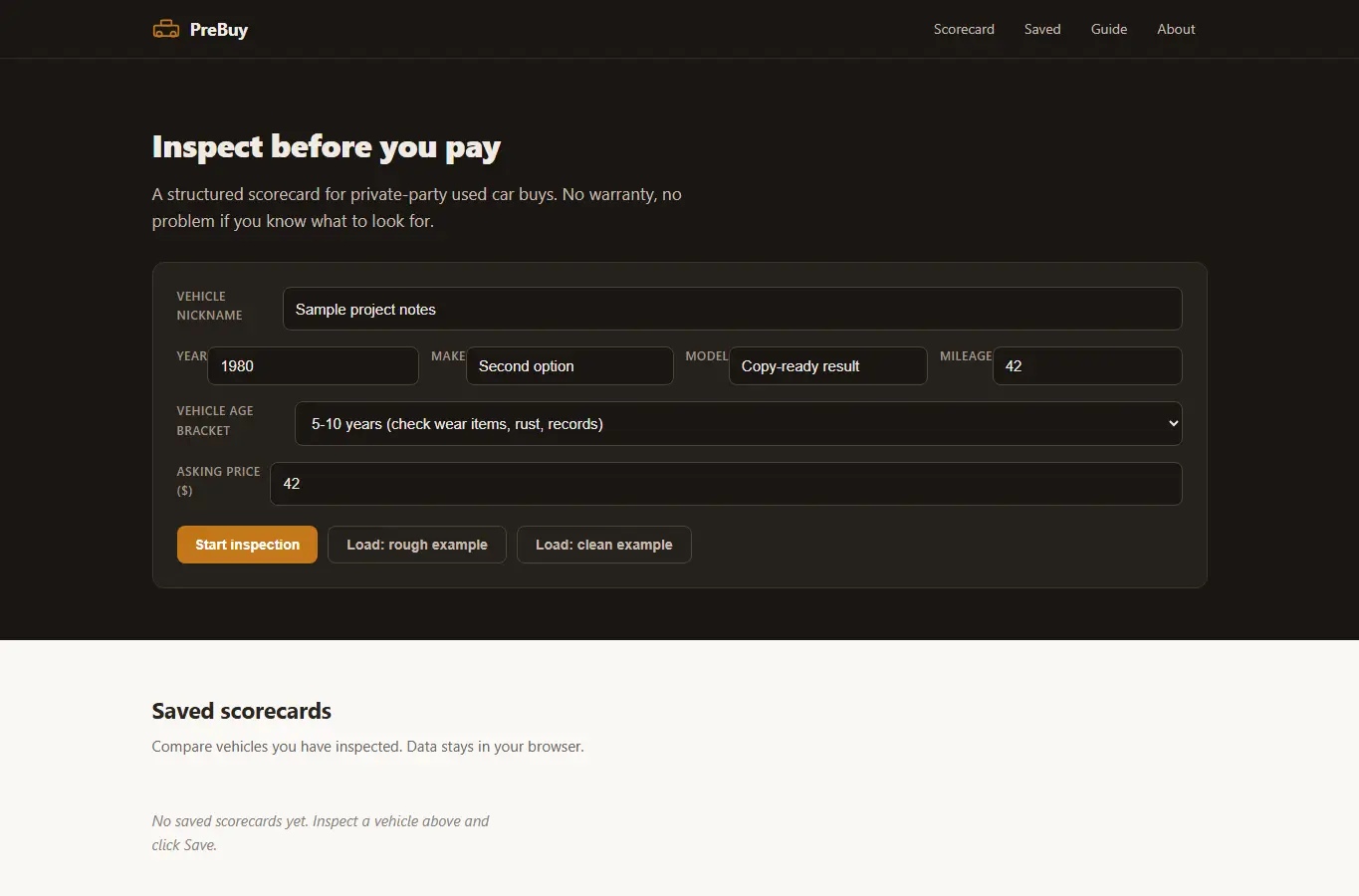Expand the Vehicle Age Bracket dropdown
The image size is (1359, 896).
[x=738, y=423]
